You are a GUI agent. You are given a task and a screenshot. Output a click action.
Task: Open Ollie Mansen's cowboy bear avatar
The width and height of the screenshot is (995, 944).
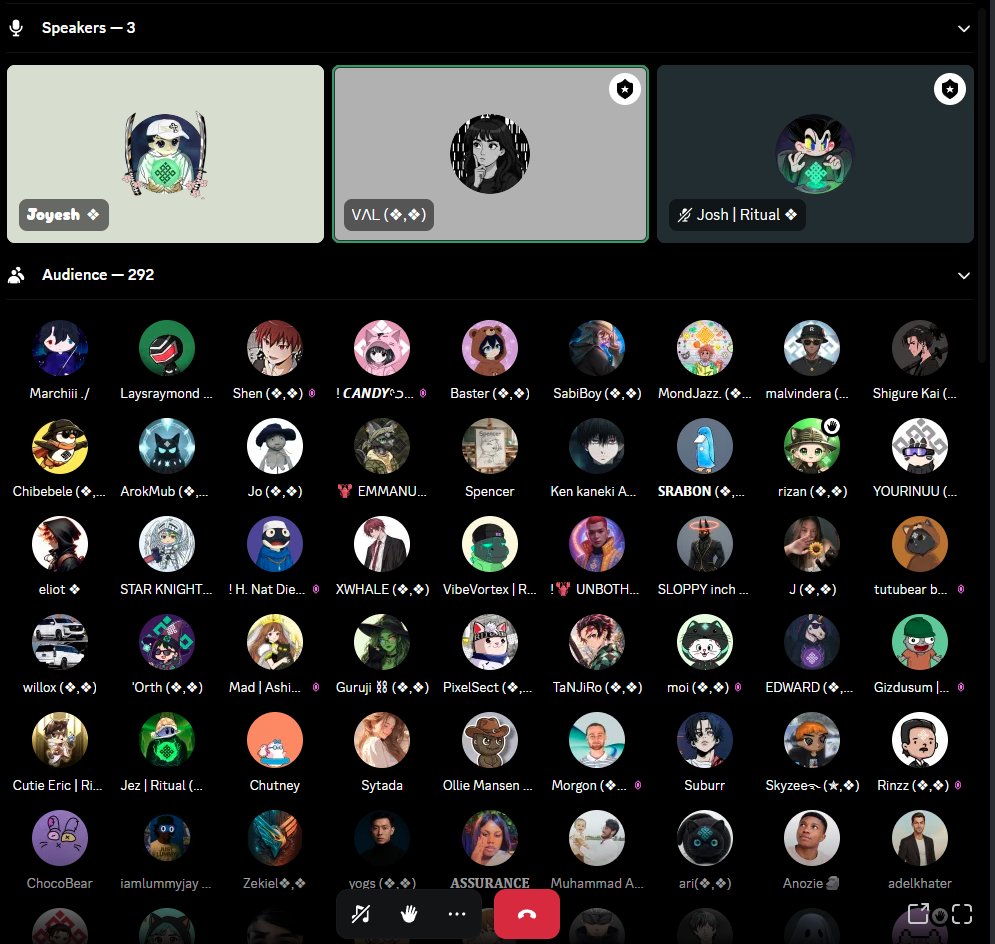489,740
